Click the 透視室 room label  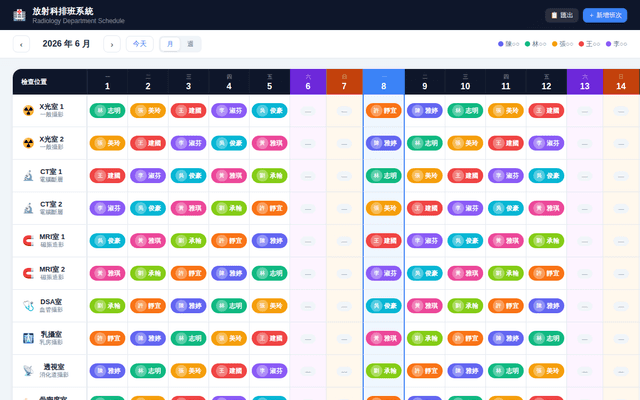coord(54,367)
